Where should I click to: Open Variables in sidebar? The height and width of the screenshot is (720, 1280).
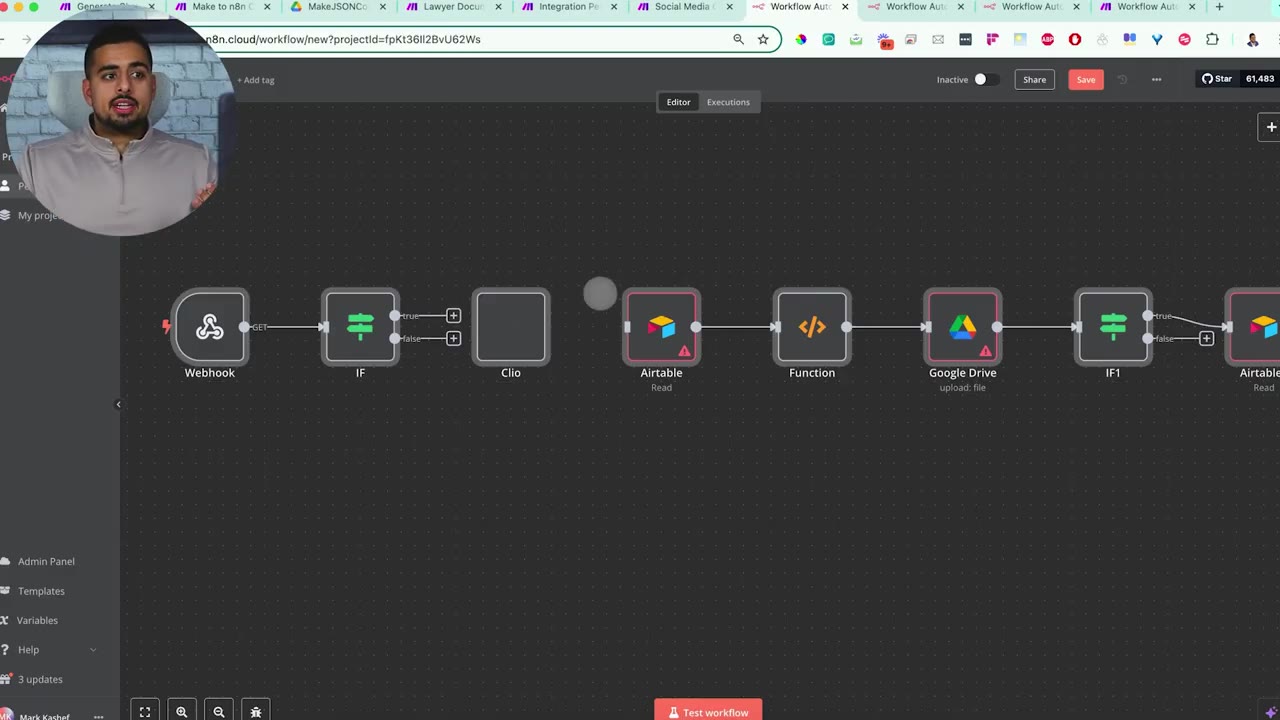(37, 620)
